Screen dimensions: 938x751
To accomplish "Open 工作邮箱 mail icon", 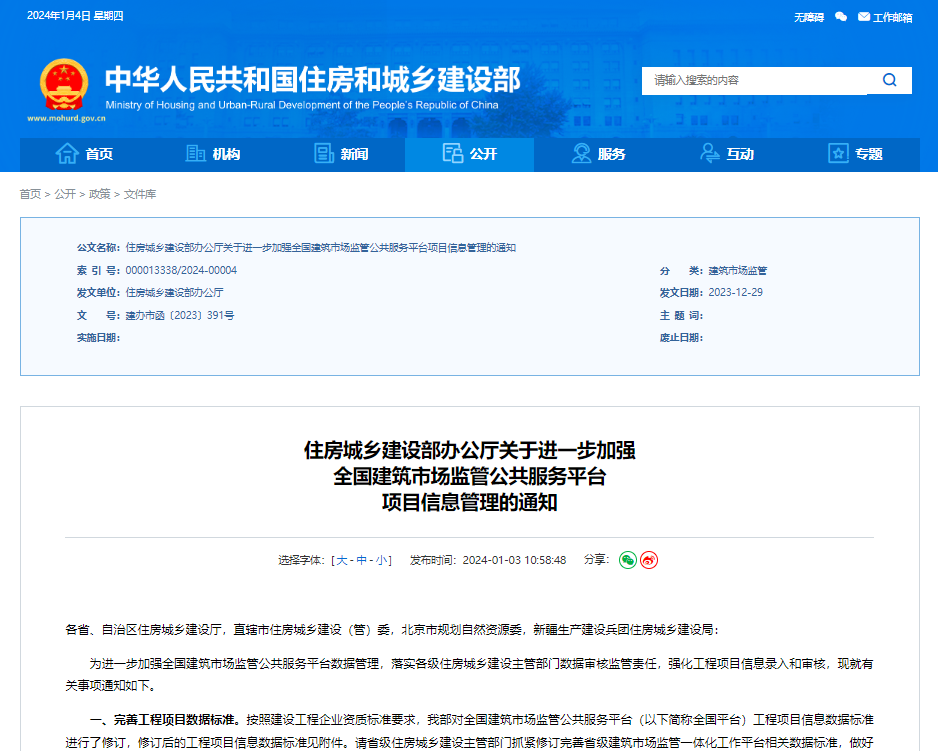I will 864,17.
